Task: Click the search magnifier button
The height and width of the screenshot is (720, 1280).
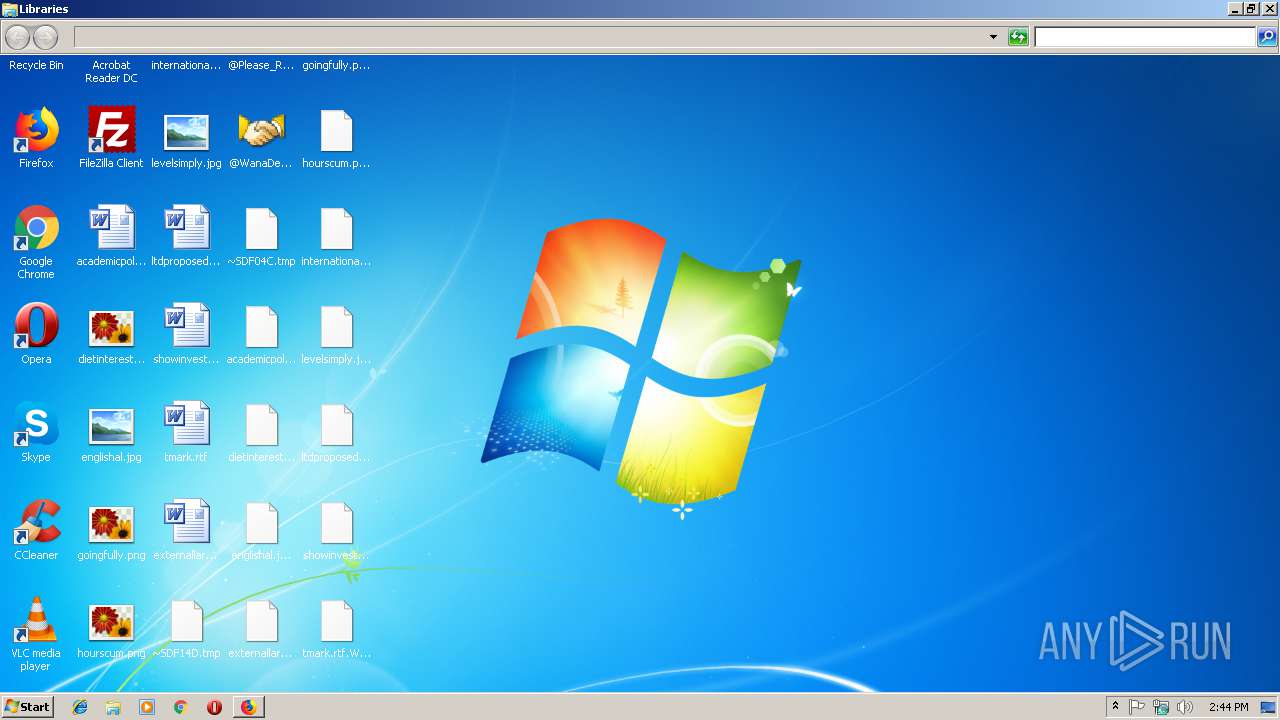Action: point(1267,37)
